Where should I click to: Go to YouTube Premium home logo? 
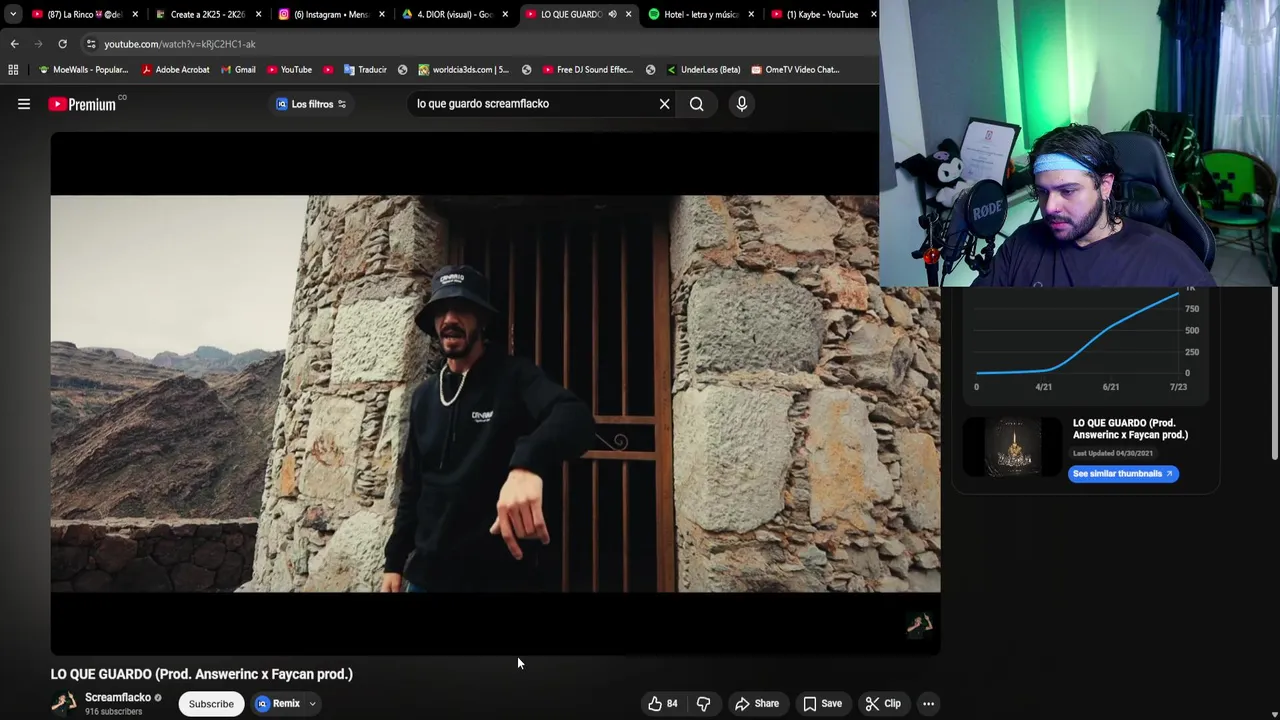(83, 104)
